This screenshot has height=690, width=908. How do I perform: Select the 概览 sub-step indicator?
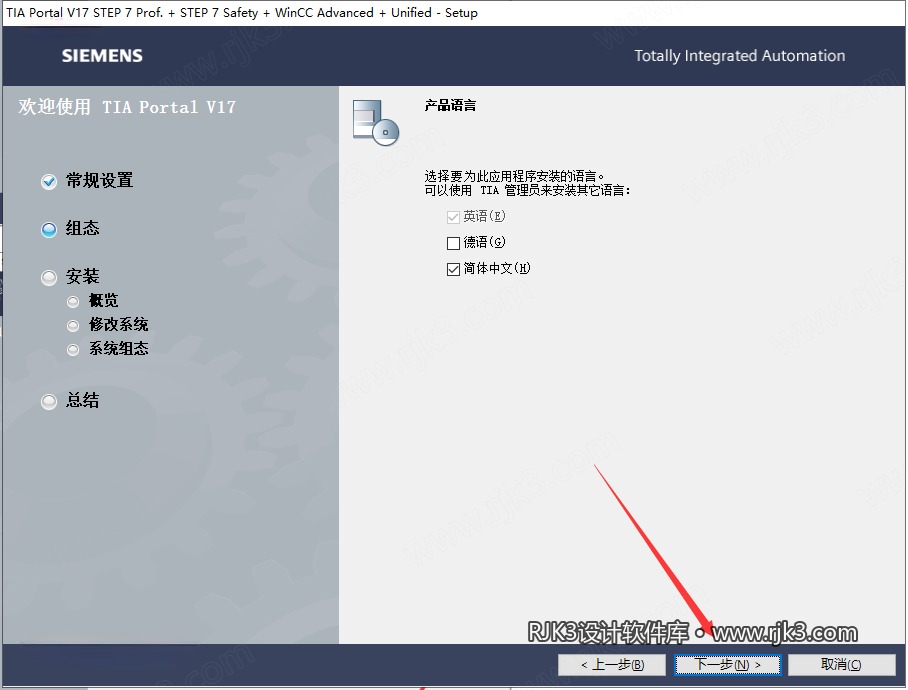[x=73, y=302]
